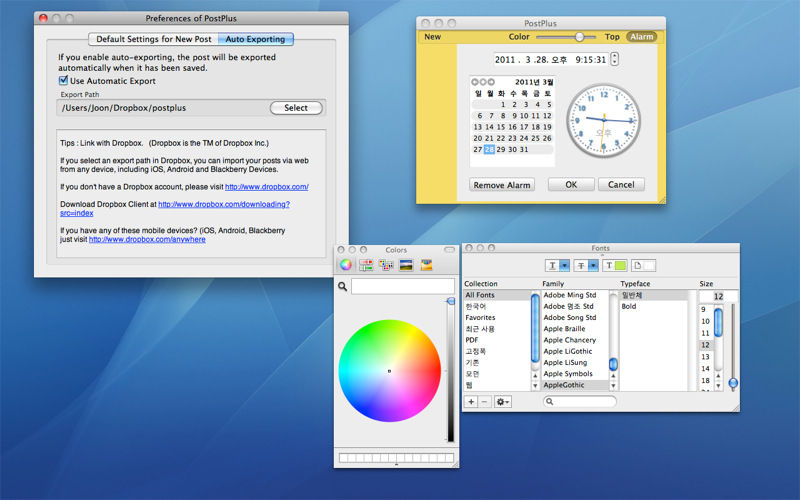Click the brightness slider in Colors panel
Screen dimensions: 800x500
coord(451,370)
